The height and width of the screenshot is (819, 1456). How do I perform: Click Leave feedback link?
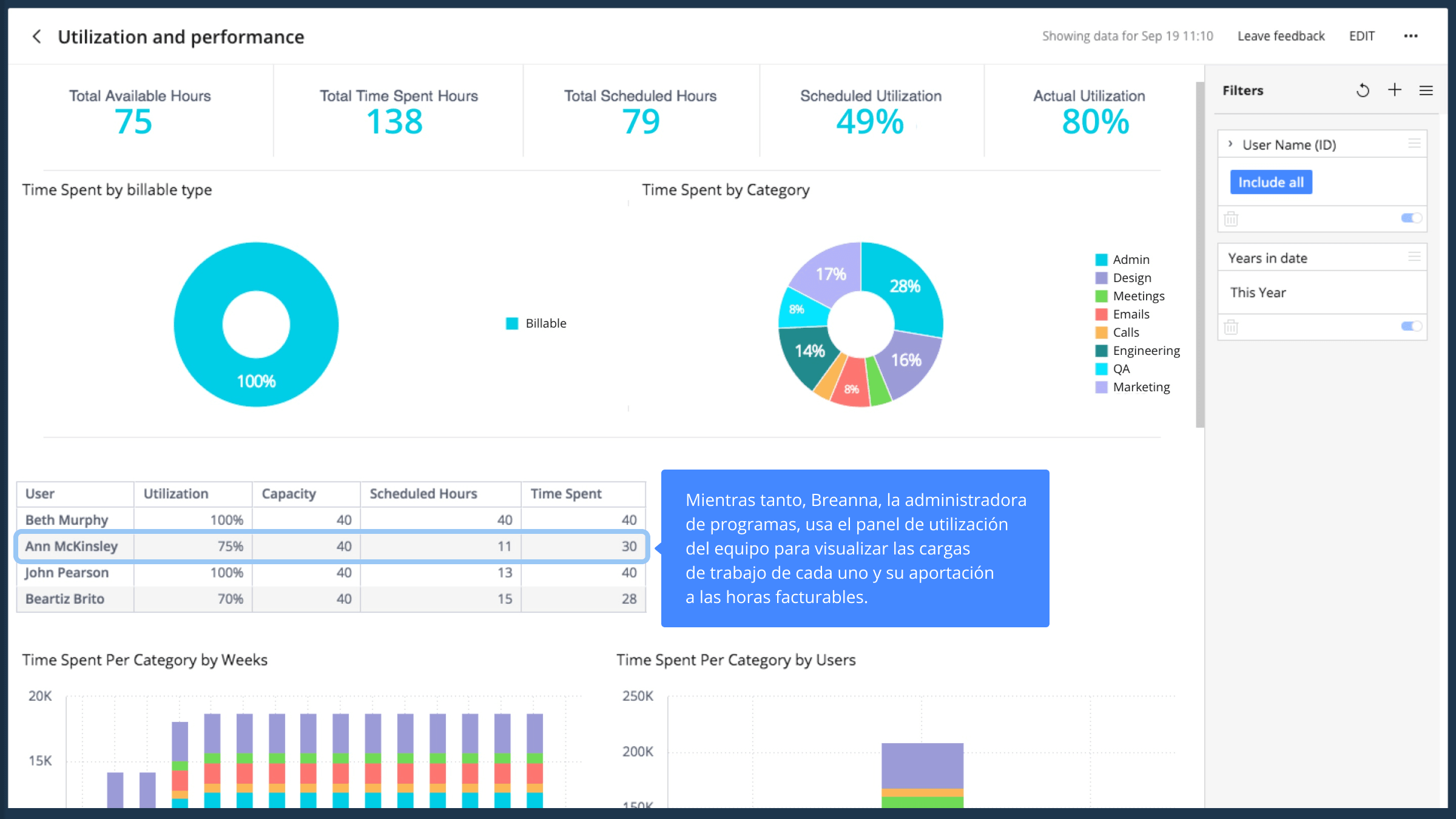[1281, 36]
